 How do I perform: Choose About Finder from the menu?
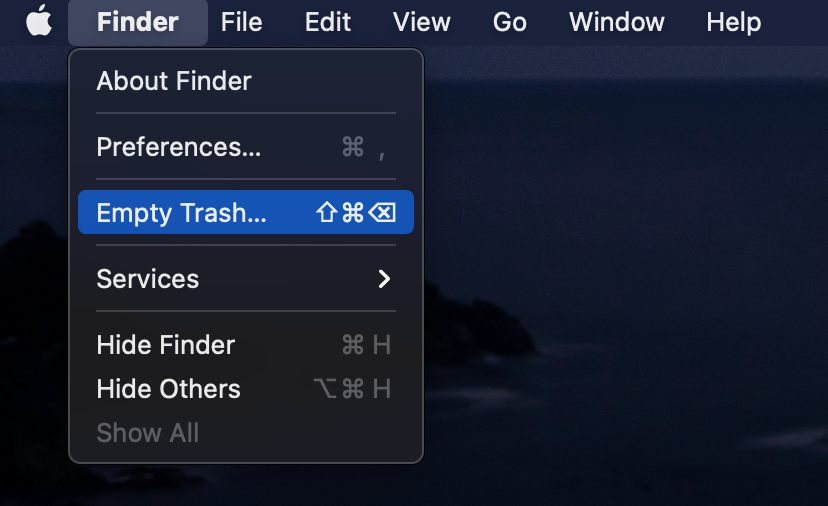[174, 81]
